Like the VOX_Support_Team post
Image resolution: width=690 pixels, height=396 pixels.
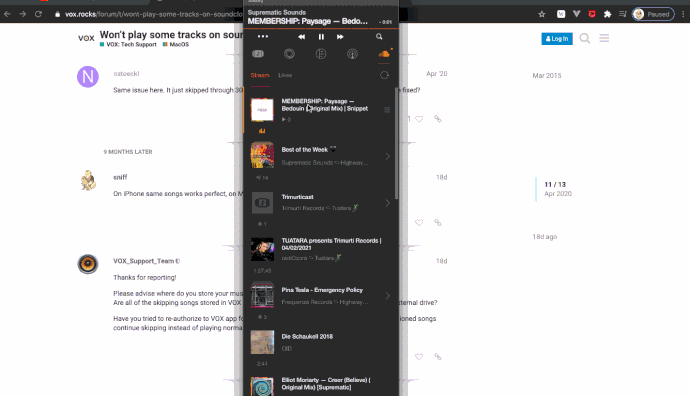point(419,357)
